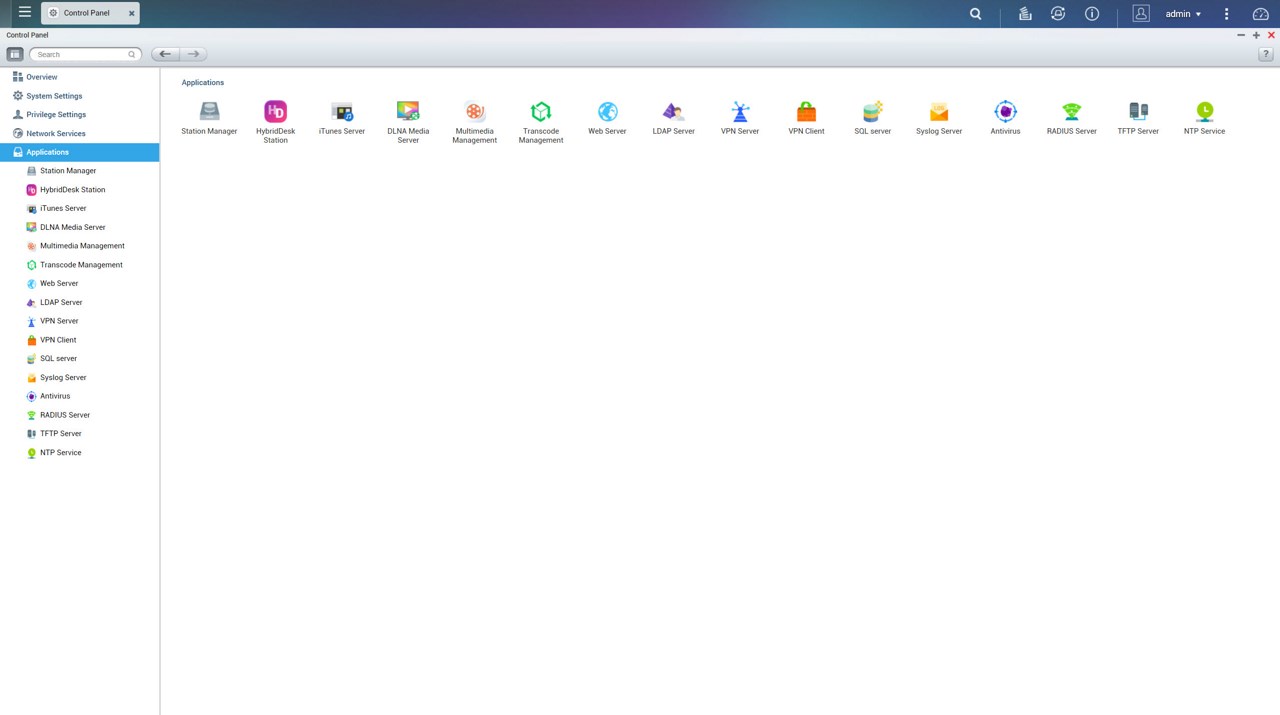
Task: Open Station Manager icon in main panel
Action: pyautogui.click(x=209, y=111)
